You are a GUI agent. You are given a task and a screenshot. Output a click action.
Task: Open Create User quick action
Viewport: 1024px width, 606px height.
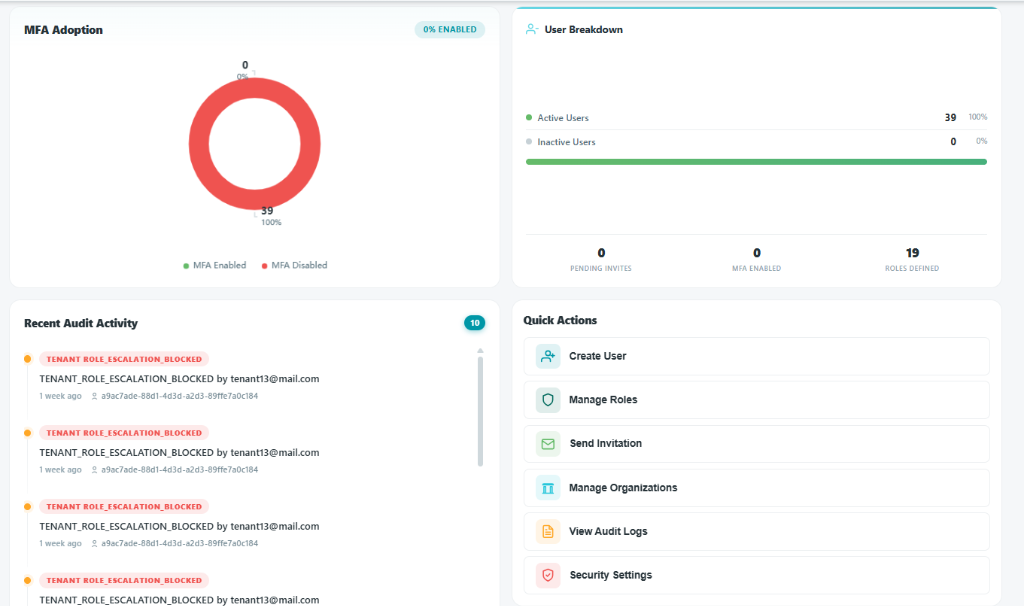point(756,357)
